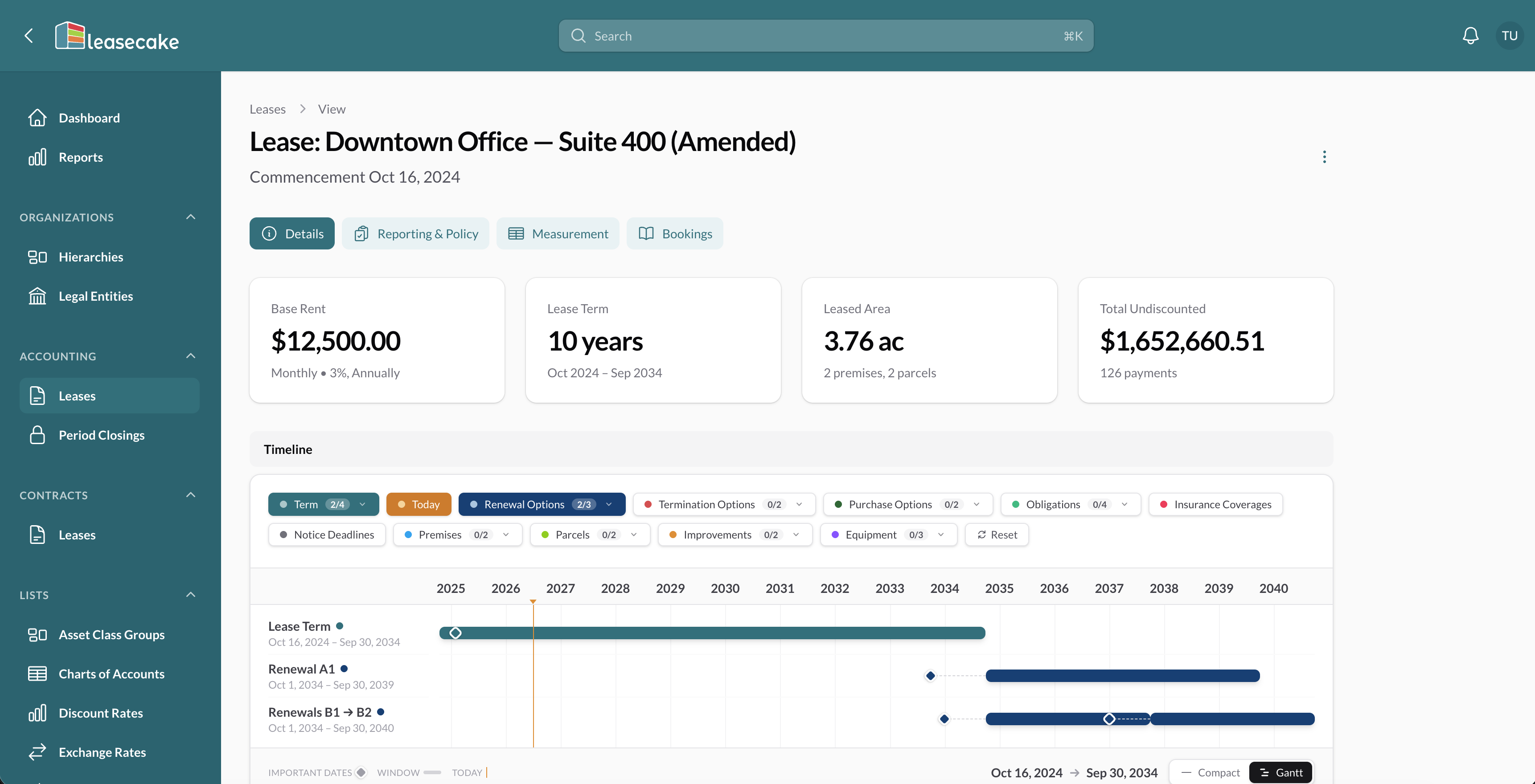Click the Reports bar chart icon
The height and width of the screenshot is (784, 1535).
tap(37, 157)
